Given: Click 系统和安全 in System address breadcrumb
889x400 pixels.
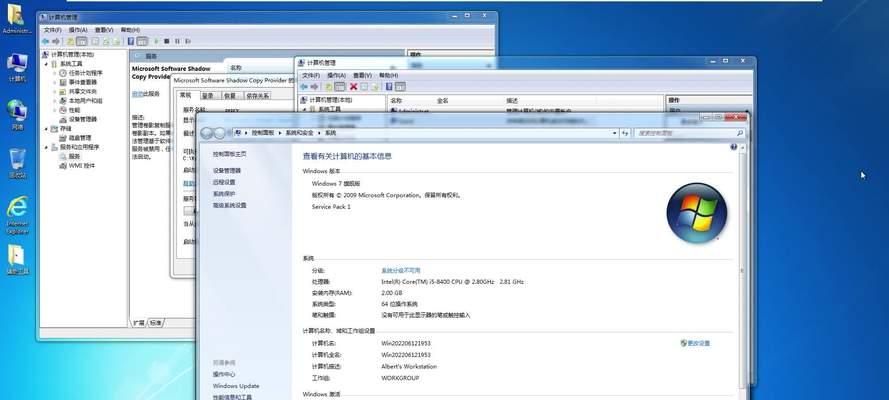Looking at the screenshot, I should [x=299, y=133].
